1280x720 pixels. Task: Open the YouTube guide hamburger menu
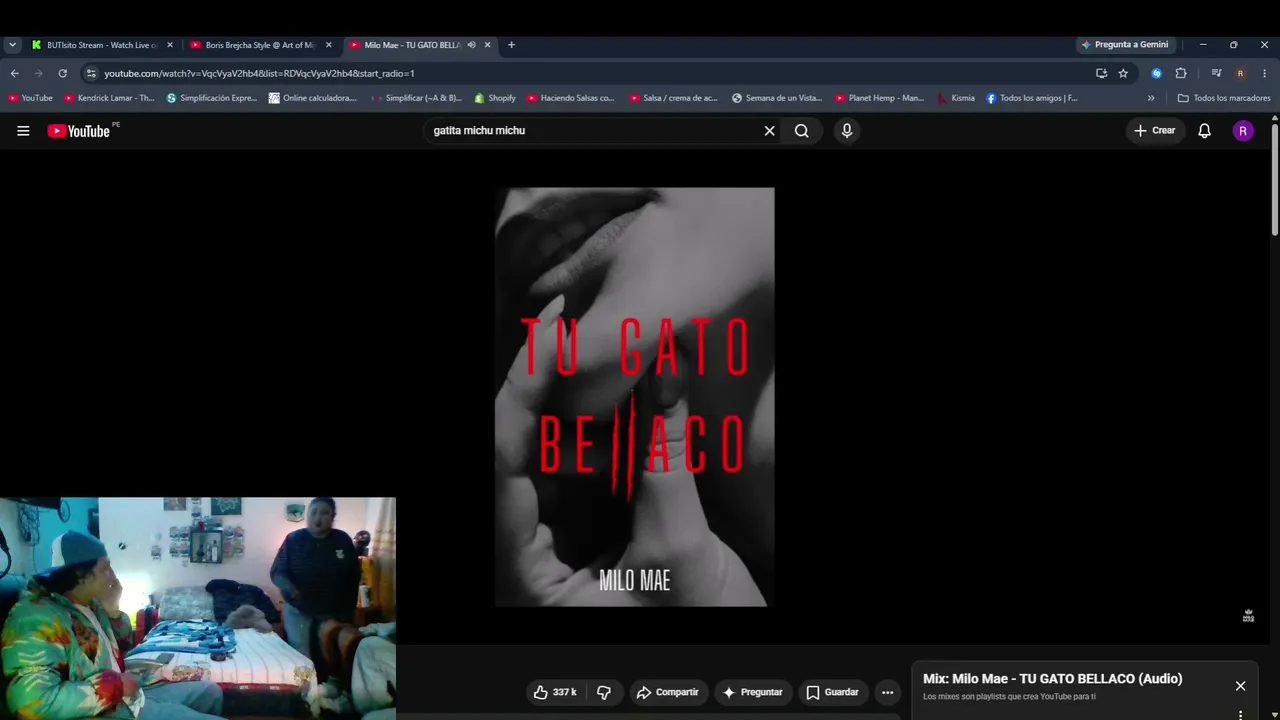23,131
